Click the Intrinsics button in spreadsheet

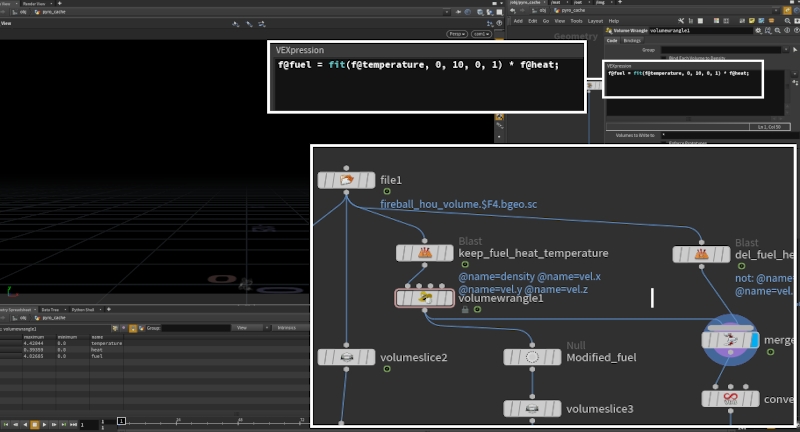287,327
